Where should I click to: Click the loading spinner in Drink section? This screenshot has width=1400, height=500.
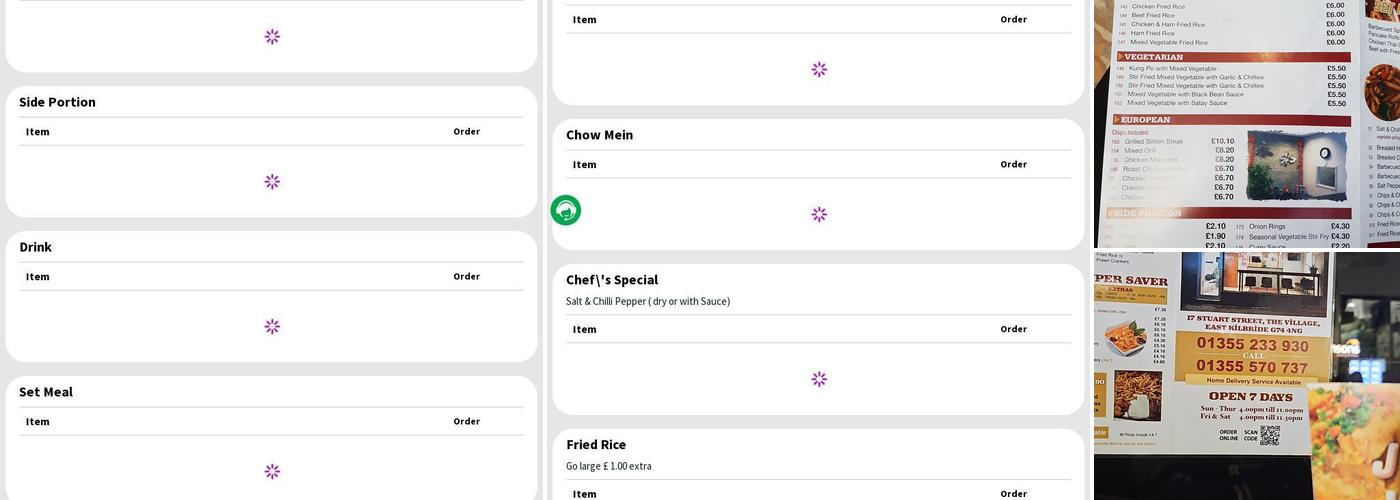pyautogui.click(x=272, y=327)
